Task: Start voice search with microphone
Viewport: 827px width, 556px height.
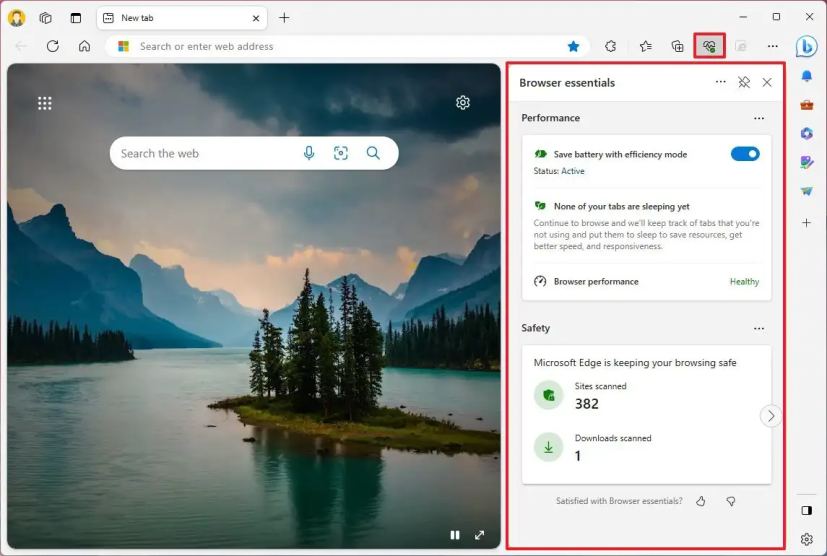Action: tap(309, 154)
